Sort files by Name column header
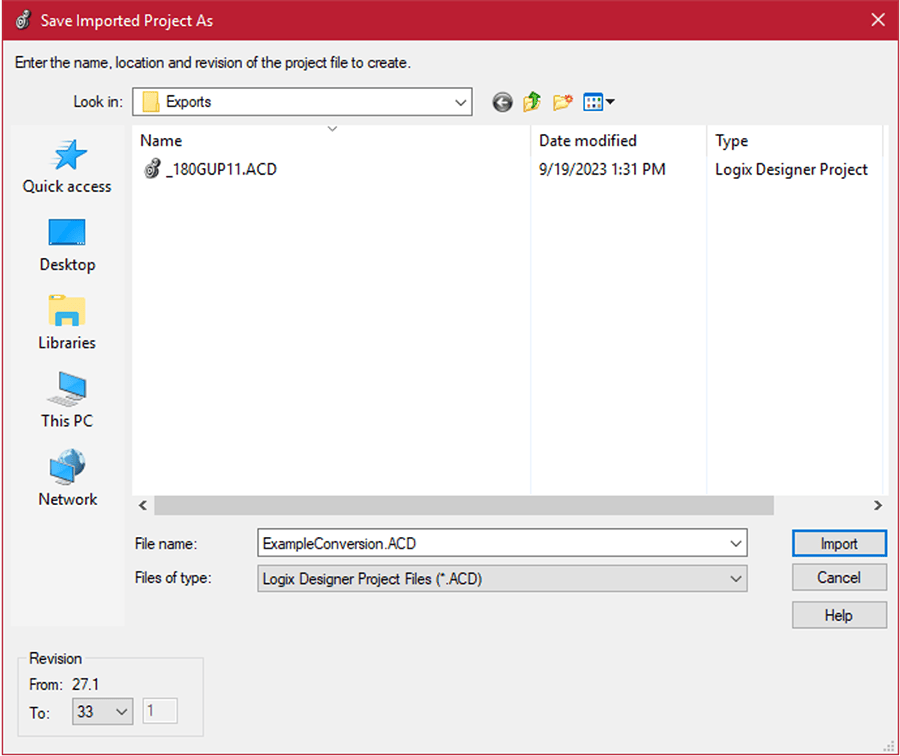Screen dimensions: 900x756 [x=331, y=140]
